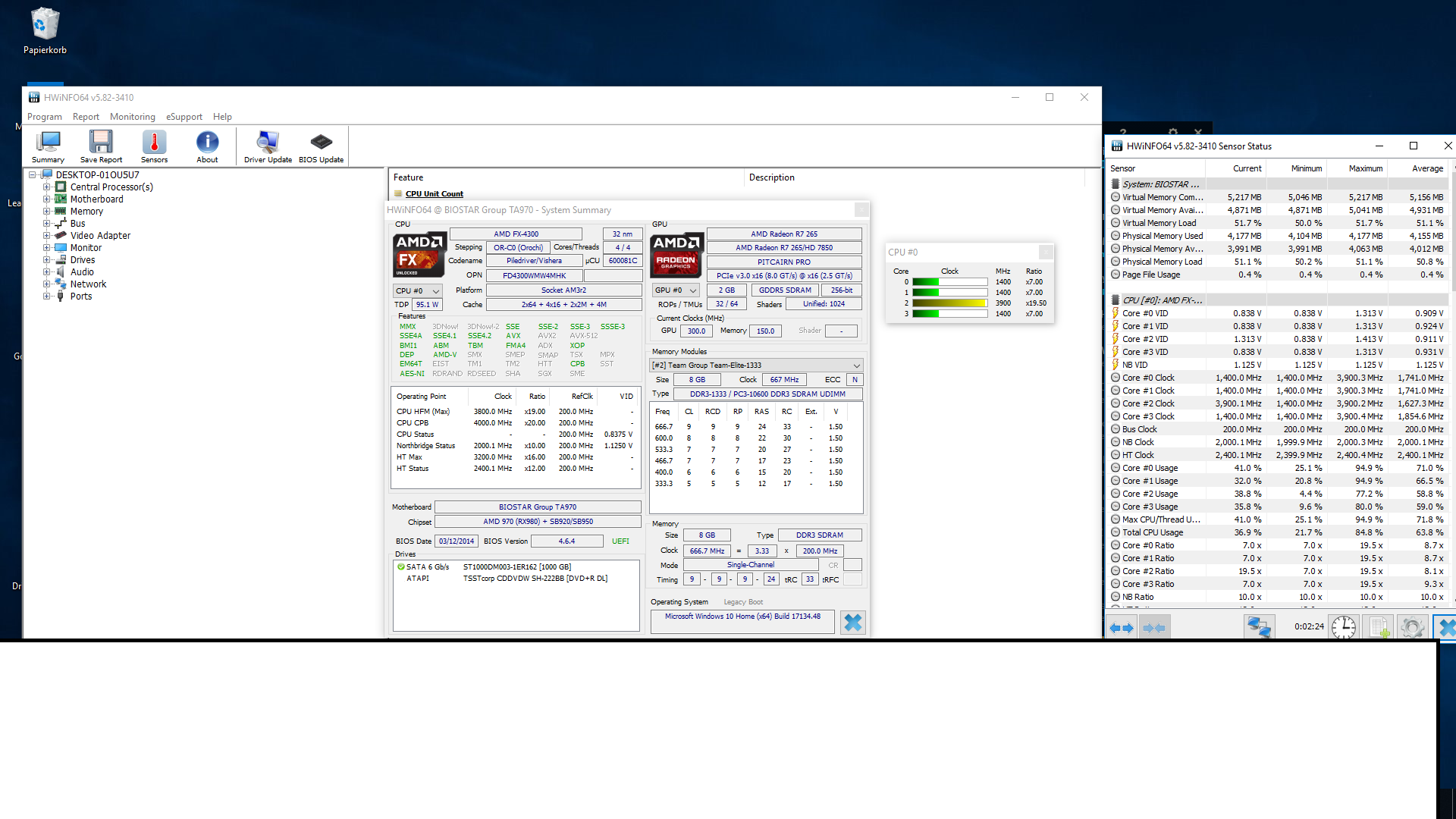Viewport: 1456px width, 819px height.
Task: Open remote monitoring network computers icon
Action: (1259, 627)
